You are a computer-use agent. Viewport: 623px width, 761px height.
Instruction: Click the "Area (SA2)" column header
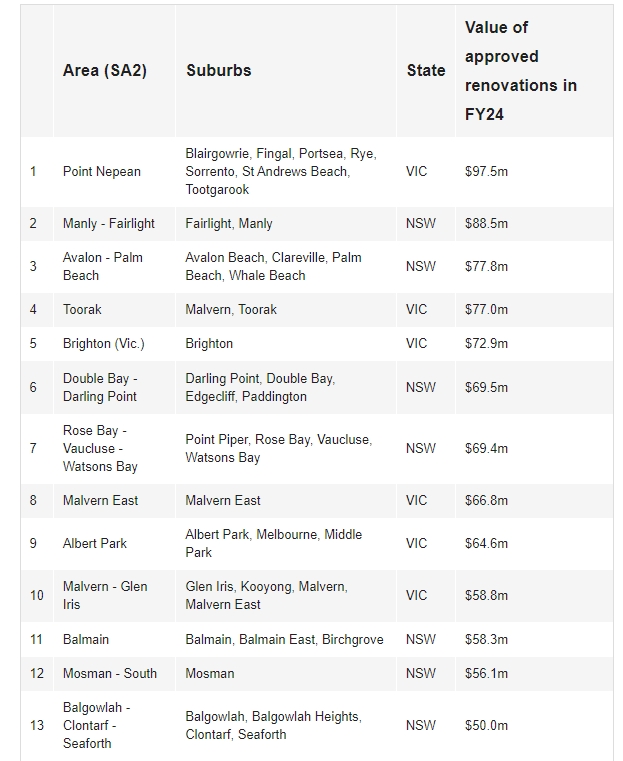click(104, 71)
